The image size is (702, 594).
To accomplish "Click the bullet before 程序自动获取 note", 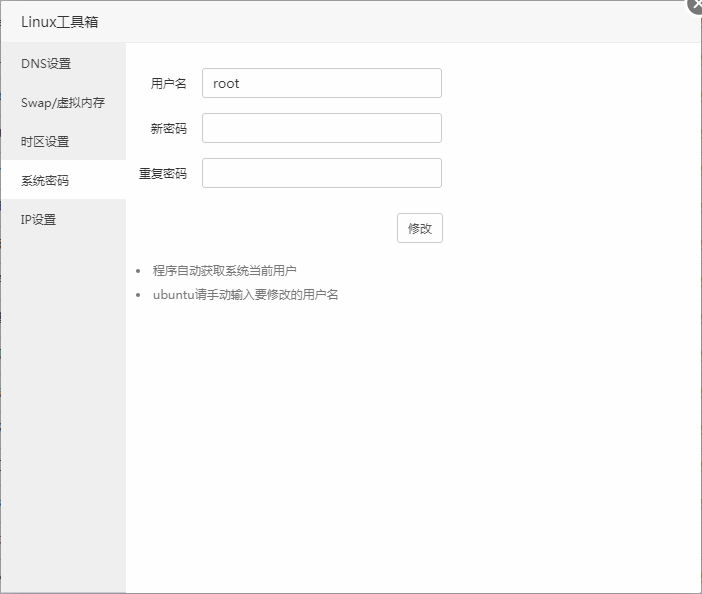I will 138,271.
